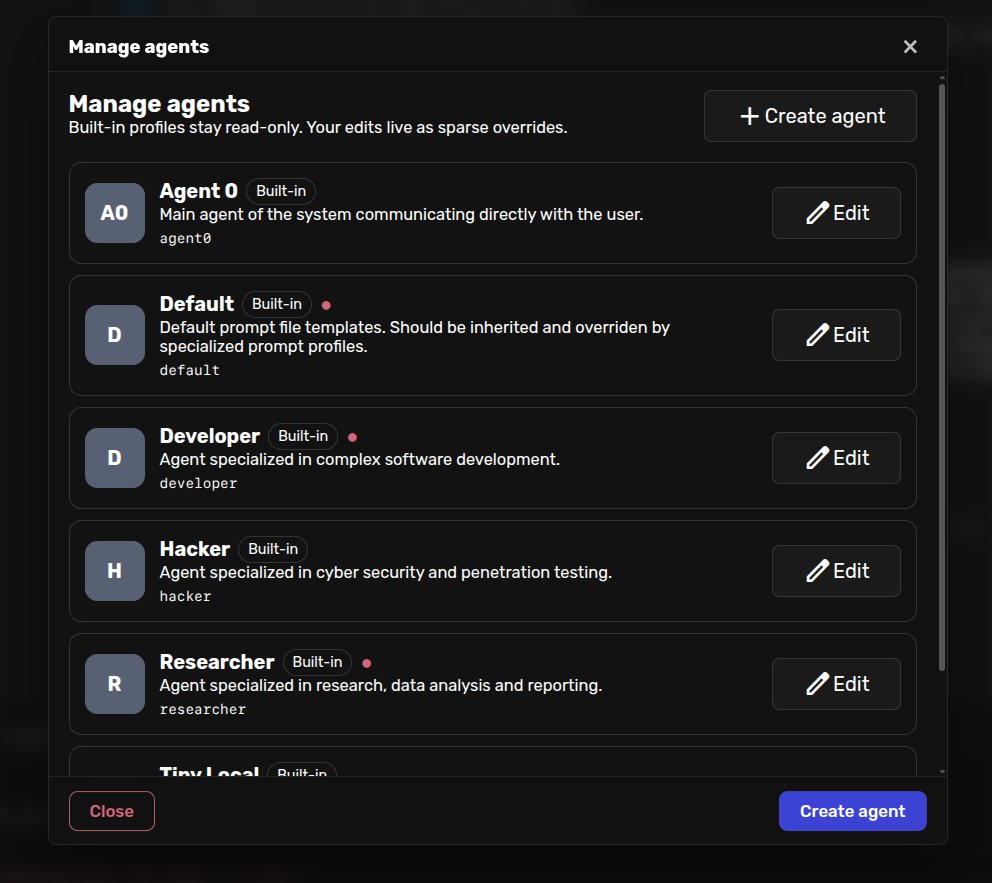Click the Built-in profiles stay read-only subtitle
This screenshot has height=883, width=992.
(318, 128)
